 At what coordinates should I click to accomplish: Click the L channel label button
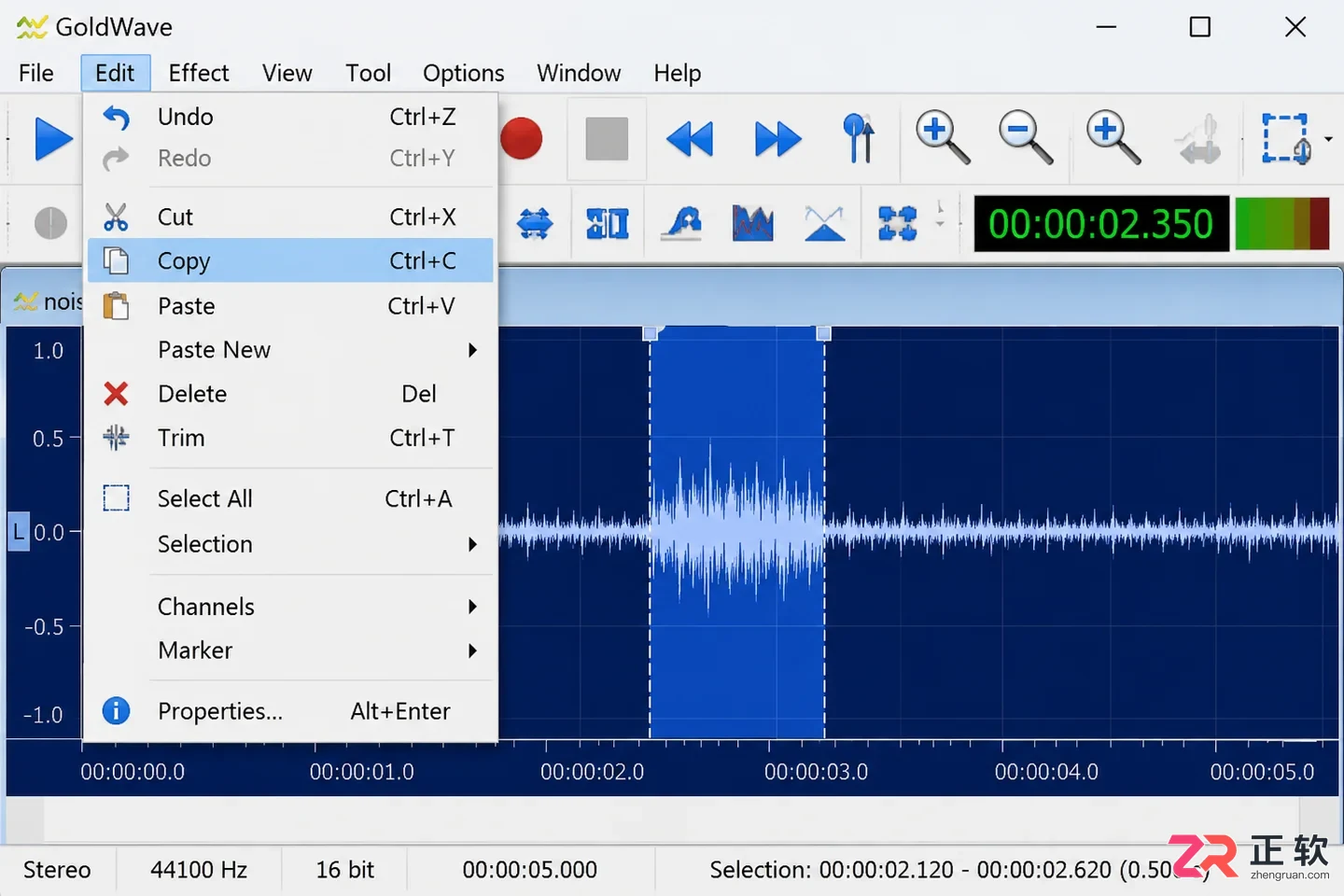tap(19, 532)
